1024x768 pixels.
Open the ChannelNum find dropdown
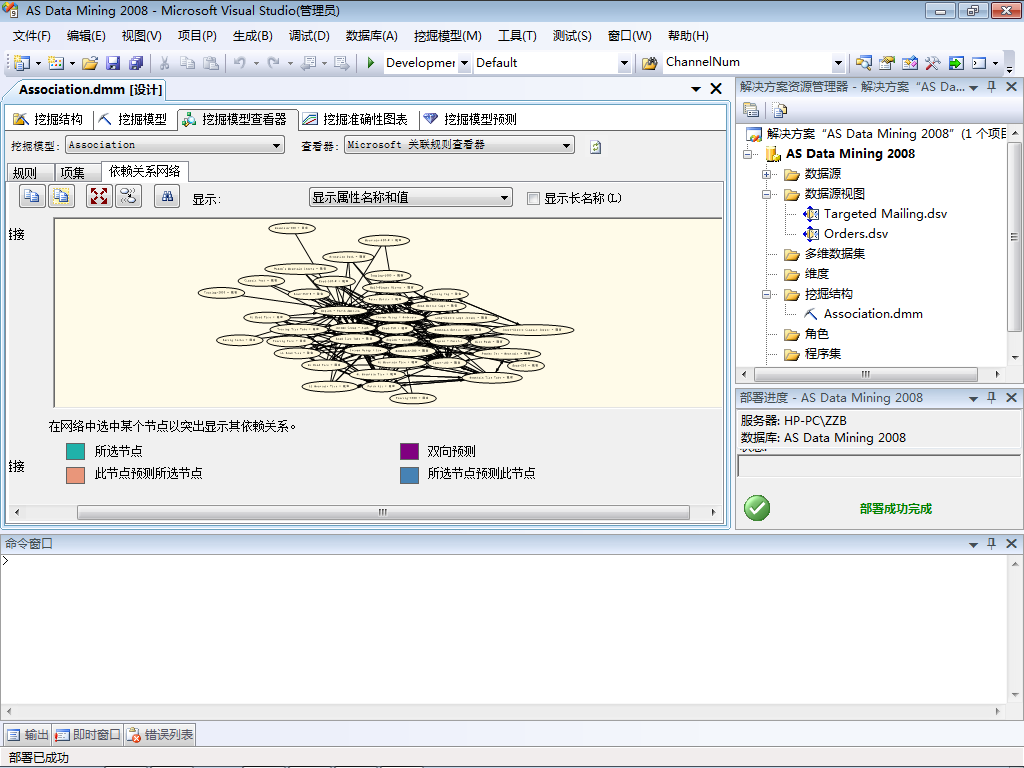point(839,63)
